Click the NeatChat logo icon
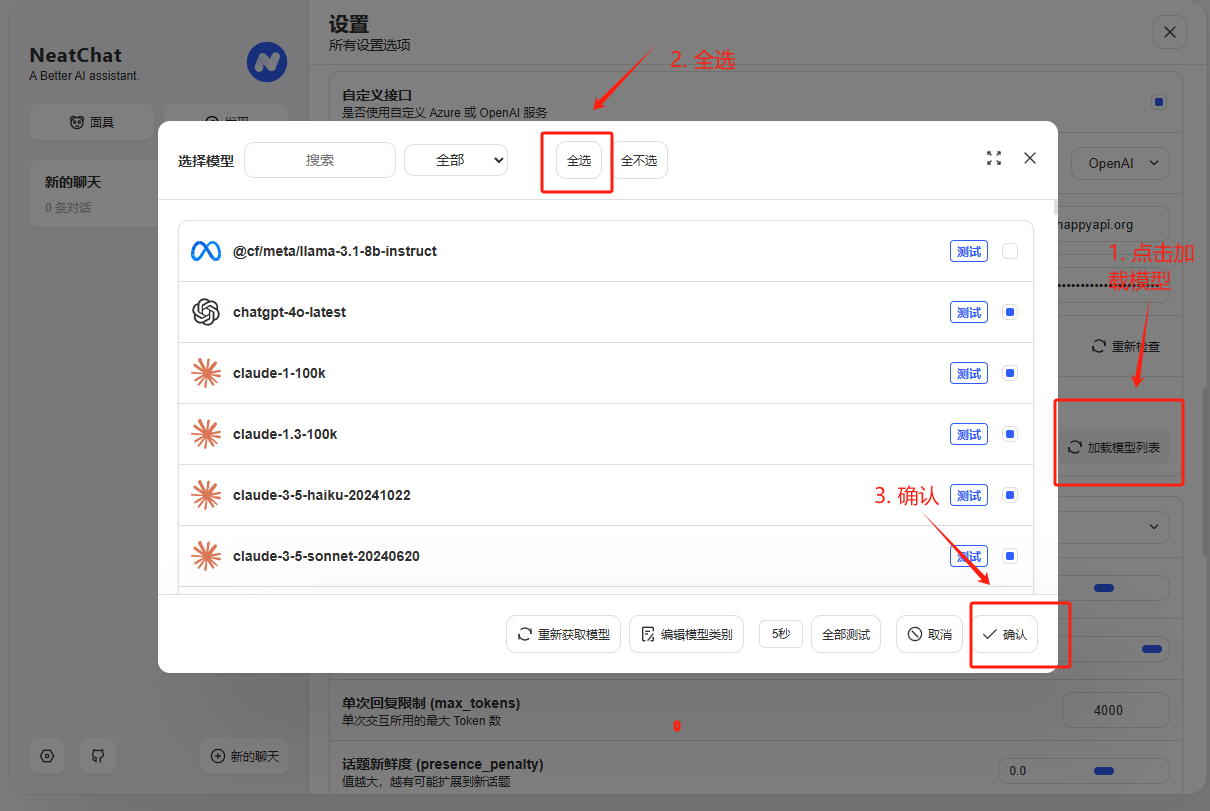 [x=267, y=62]
